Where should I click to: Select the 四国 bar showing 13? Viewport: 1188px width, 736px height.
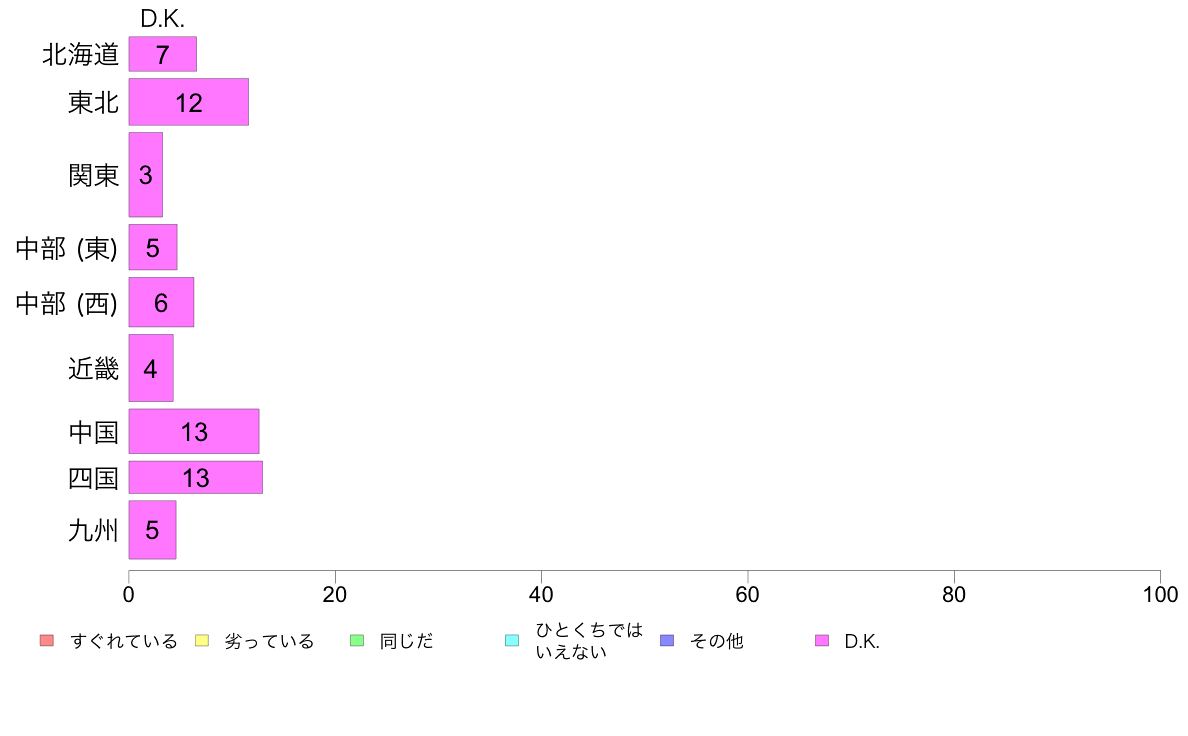point(195,478)
